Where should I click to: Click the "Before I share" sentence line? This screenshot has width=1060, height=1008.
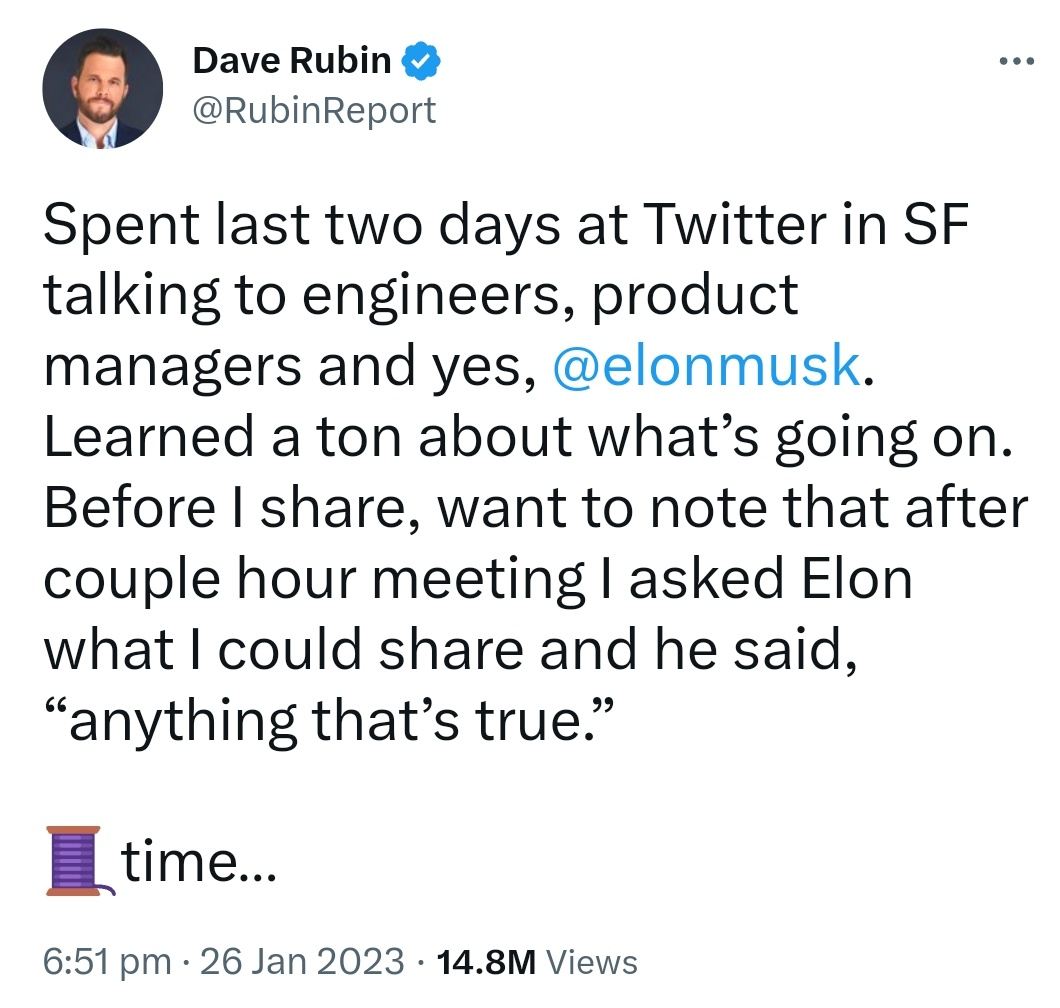[x=536, y=506]
